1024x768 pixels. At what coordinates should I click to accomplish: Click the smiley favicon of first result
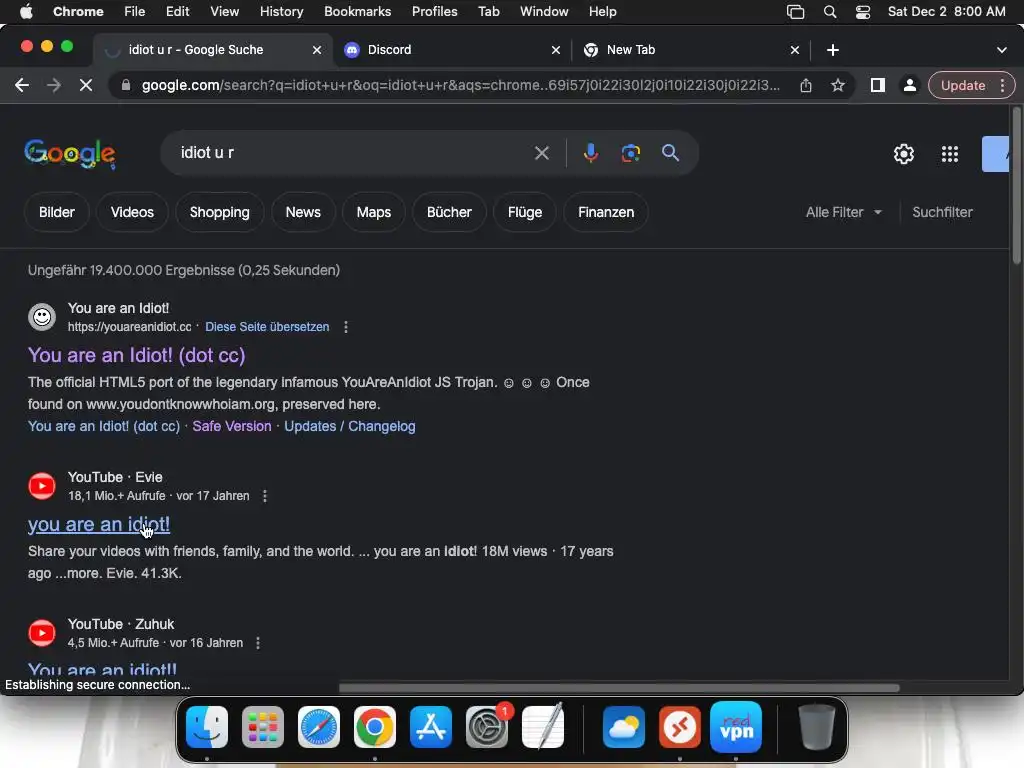pyautogui.click(x=42, y=317)
